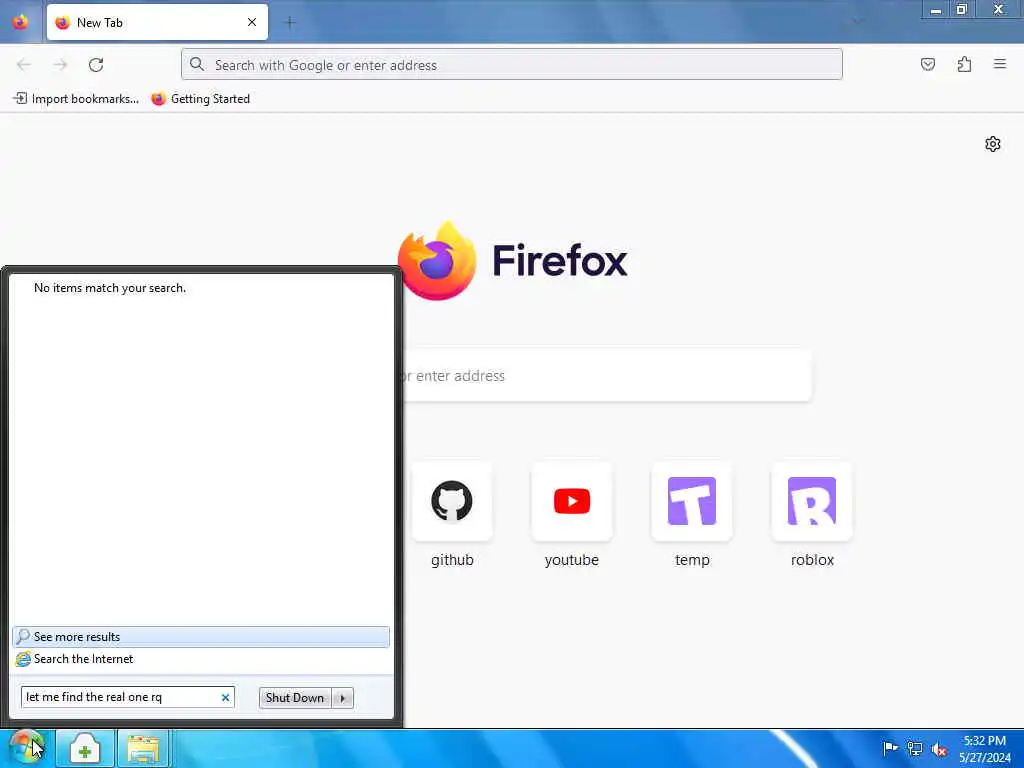Expand the Shut Down options arrow
The width and height of the screenshot is (1024, 768).
tap(342, 697)
